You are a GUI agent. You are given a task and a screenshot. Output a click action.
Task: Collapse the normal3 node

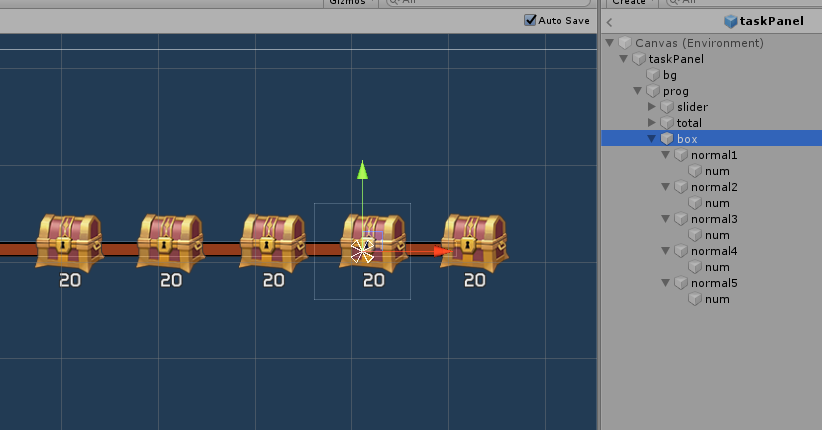(x=666, y=219)
